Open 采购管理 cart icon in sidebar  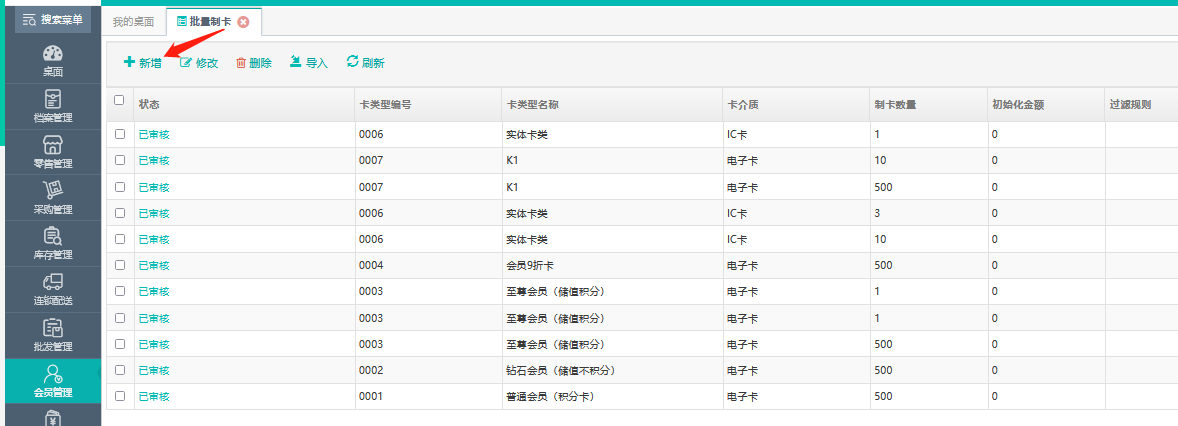pyautogui.click(x=53, y=198)
